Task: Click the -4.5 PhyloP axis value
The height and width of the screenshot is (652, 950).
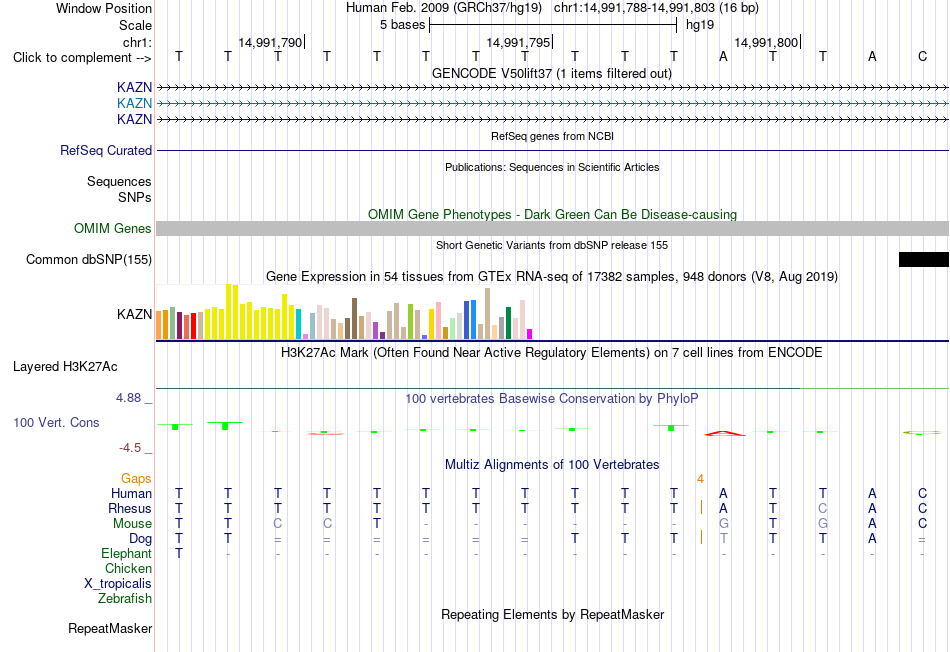Action: point(130,448)
